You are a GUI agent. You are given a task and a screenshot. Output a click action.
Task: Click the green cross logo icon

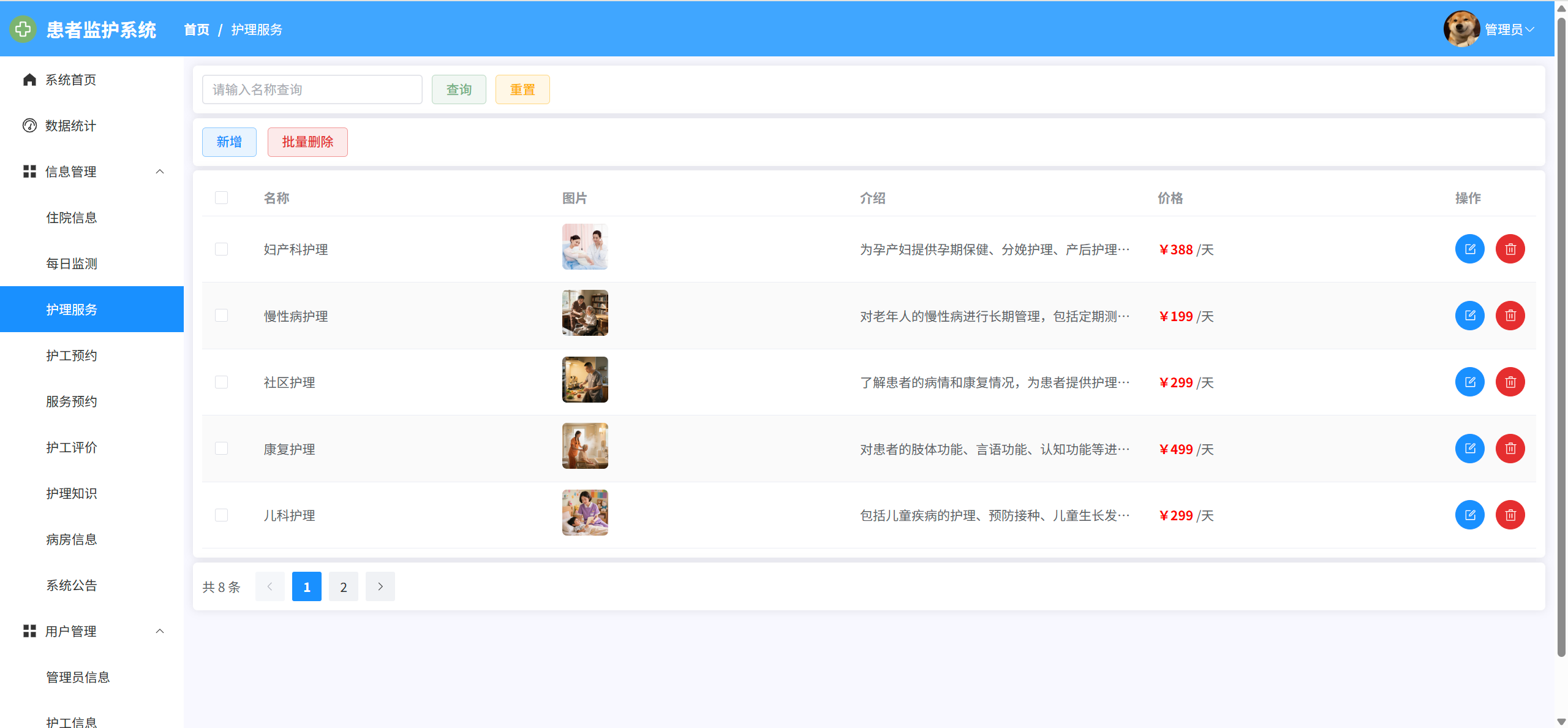(x=23, y=29)
